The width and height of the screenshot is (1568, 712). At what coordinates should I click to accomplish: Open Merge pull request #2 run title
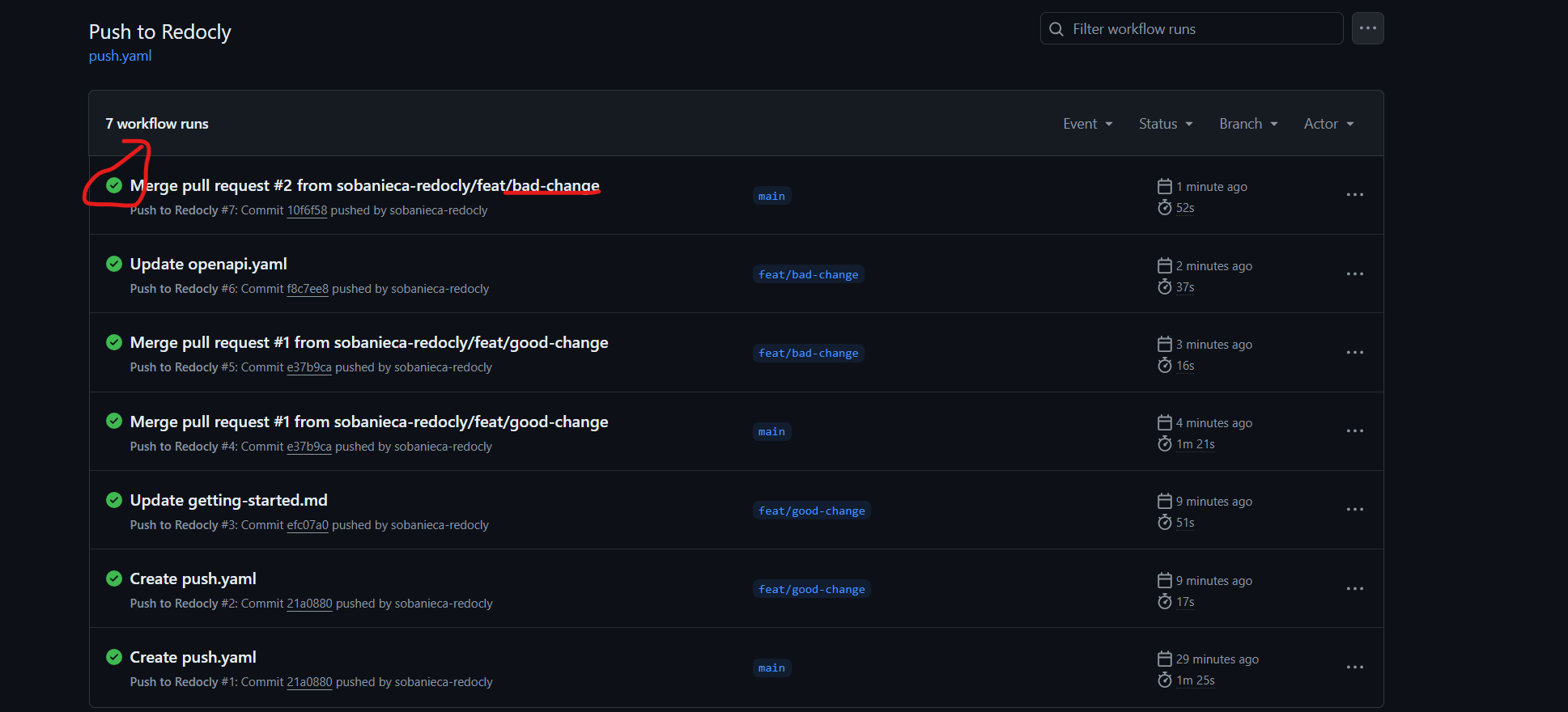click(x=364, y=185)
